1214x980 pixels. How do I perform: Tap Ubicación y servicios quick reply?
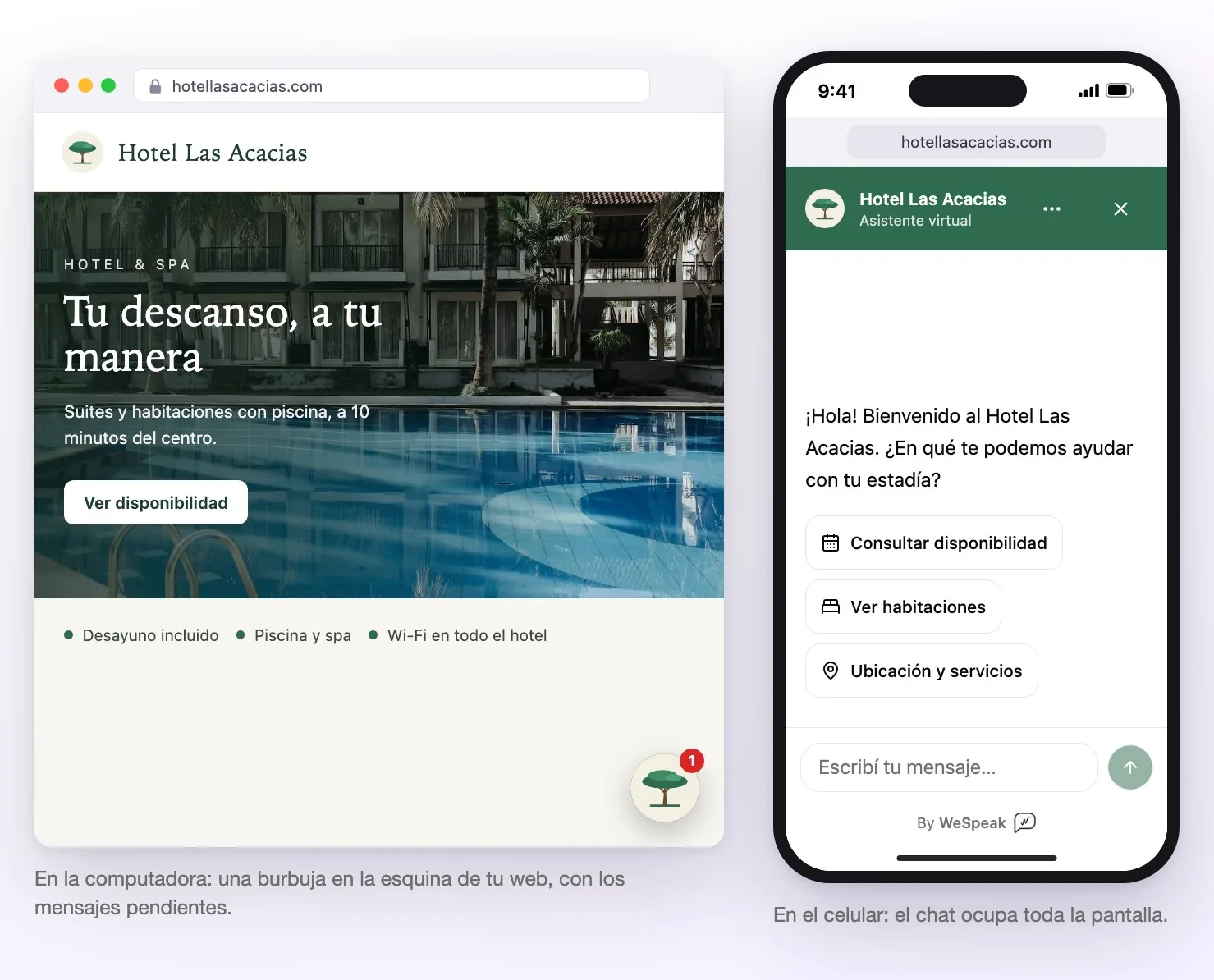[x=922, y=671]
